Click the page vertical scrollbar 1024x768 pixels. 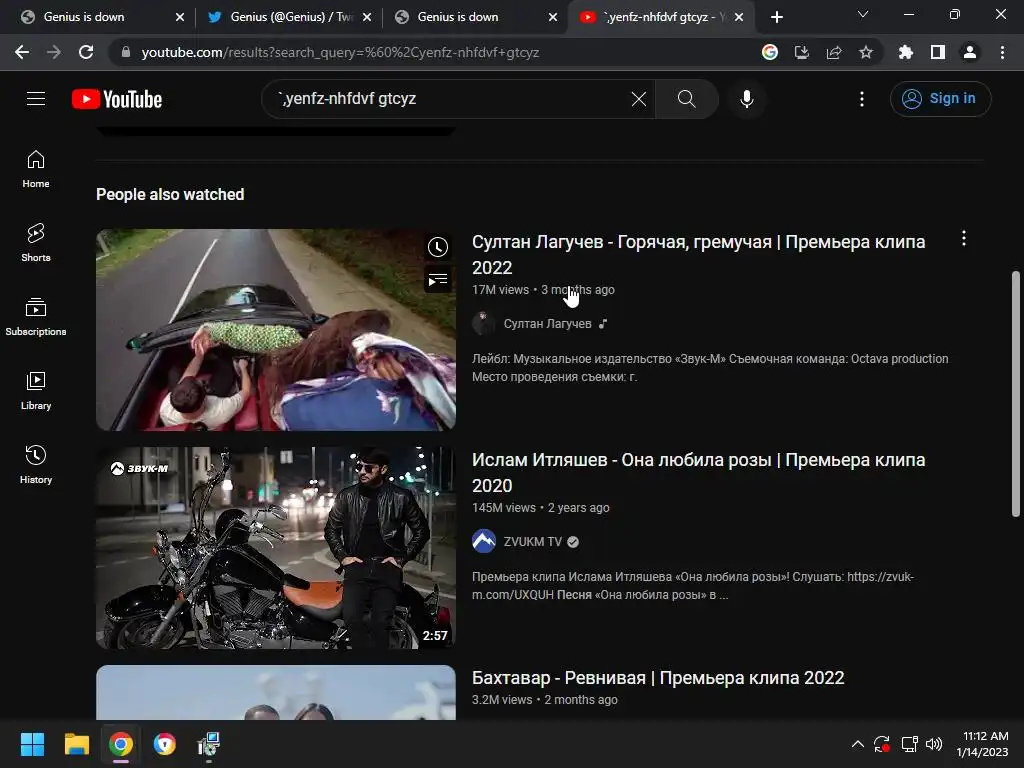[x=1016, y=394]
